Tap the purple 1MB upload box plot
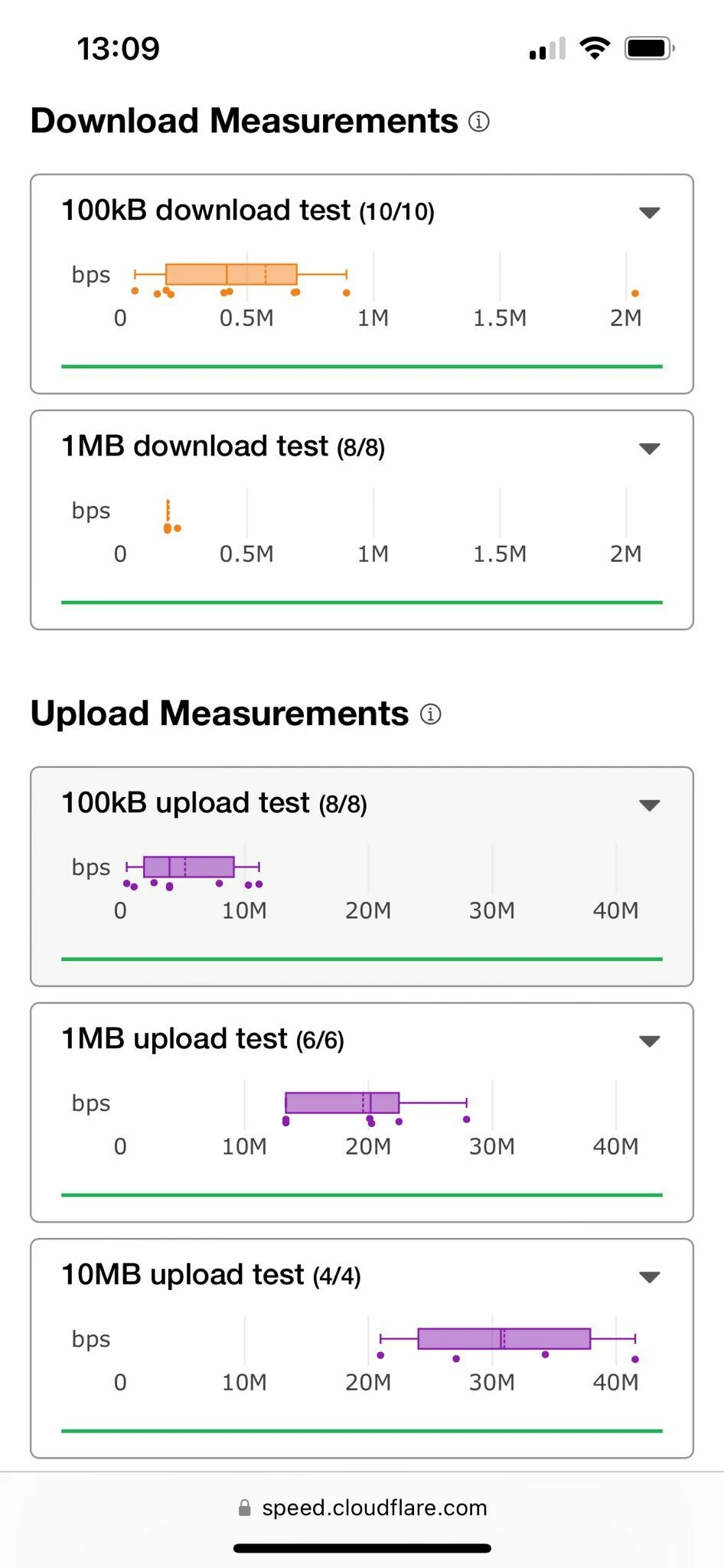The height and width of the screenshot is (1568, 724). 342,1102
